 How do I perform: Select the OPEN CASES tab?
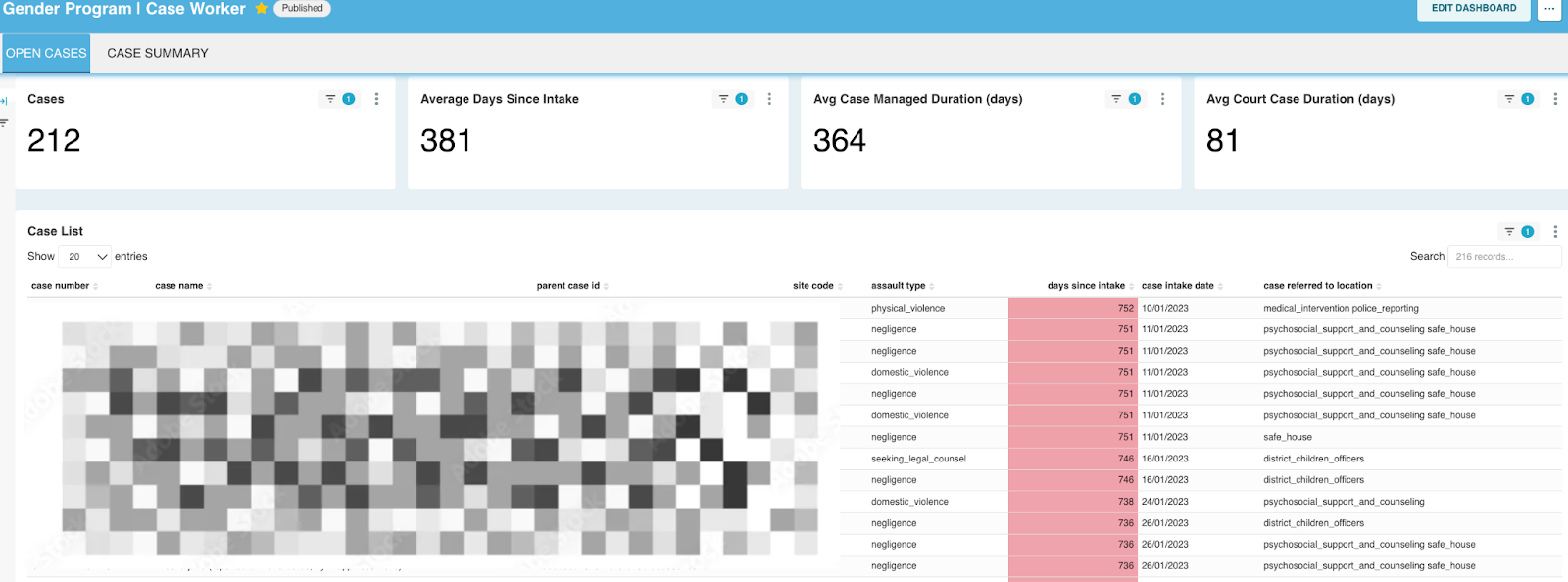tap(46, 53)
